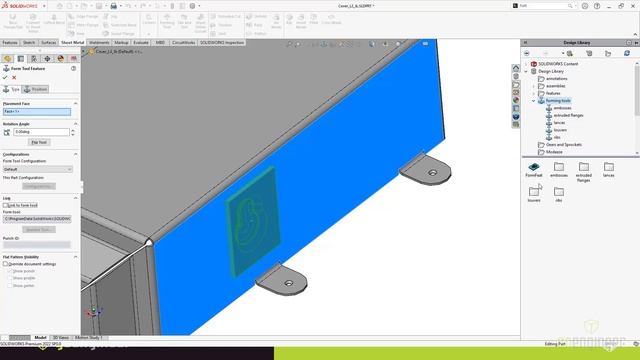The image size is (640, 360).
Task: Open the Evaluate ribbon tab
Action: pyautogui.click(x=141, y=42)
